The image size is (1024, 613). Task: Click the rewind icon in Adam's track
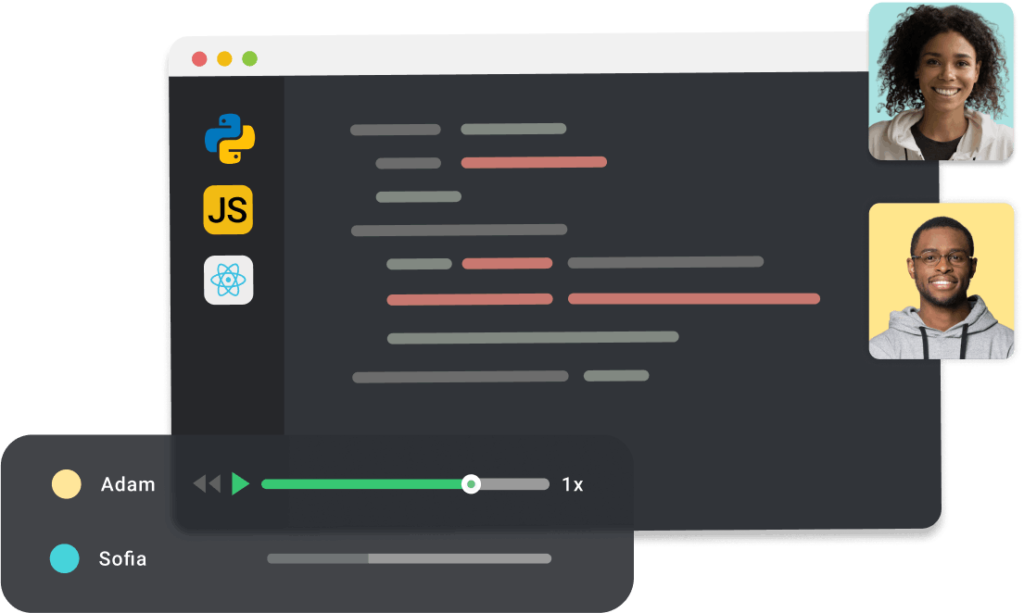(x=209, y=484)
